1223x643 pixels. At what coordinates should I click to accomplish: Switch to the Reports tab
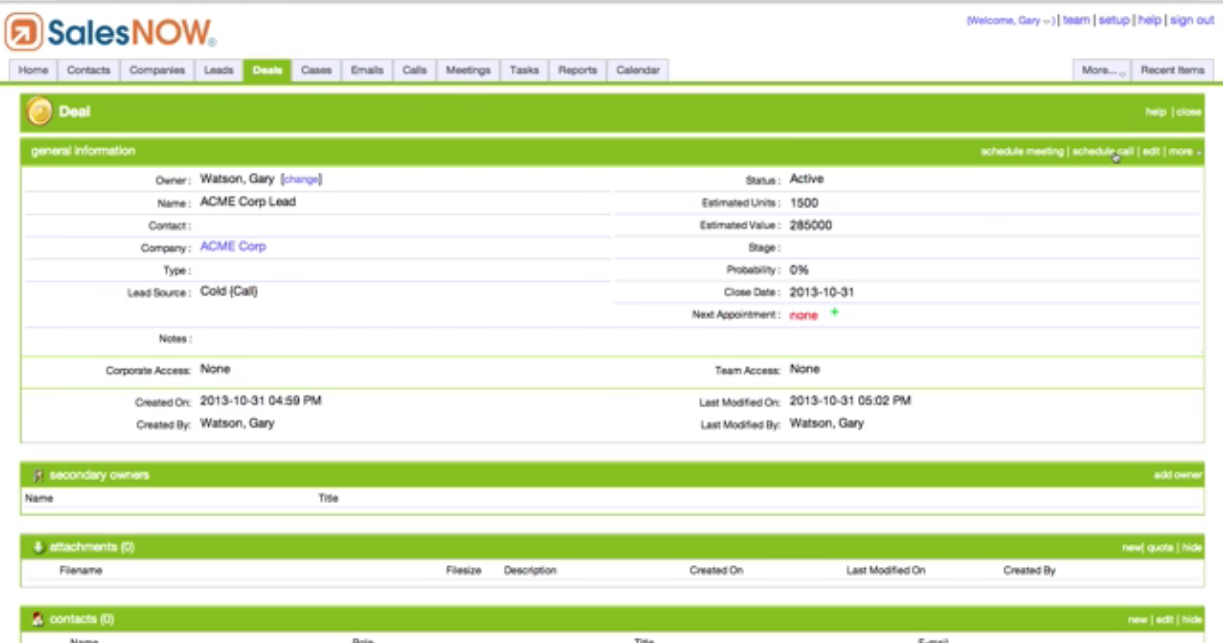point(577,70)
